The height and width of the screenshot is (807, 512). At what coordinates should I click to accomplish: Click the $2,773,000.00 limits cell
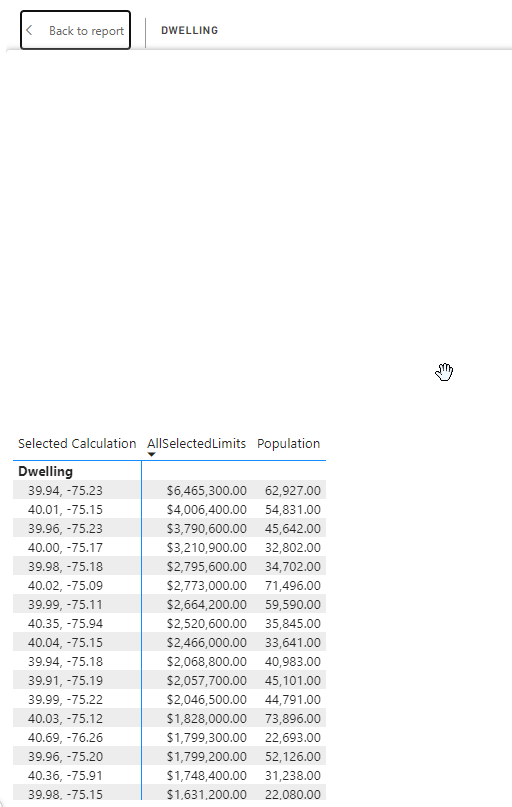pos(206,586)
